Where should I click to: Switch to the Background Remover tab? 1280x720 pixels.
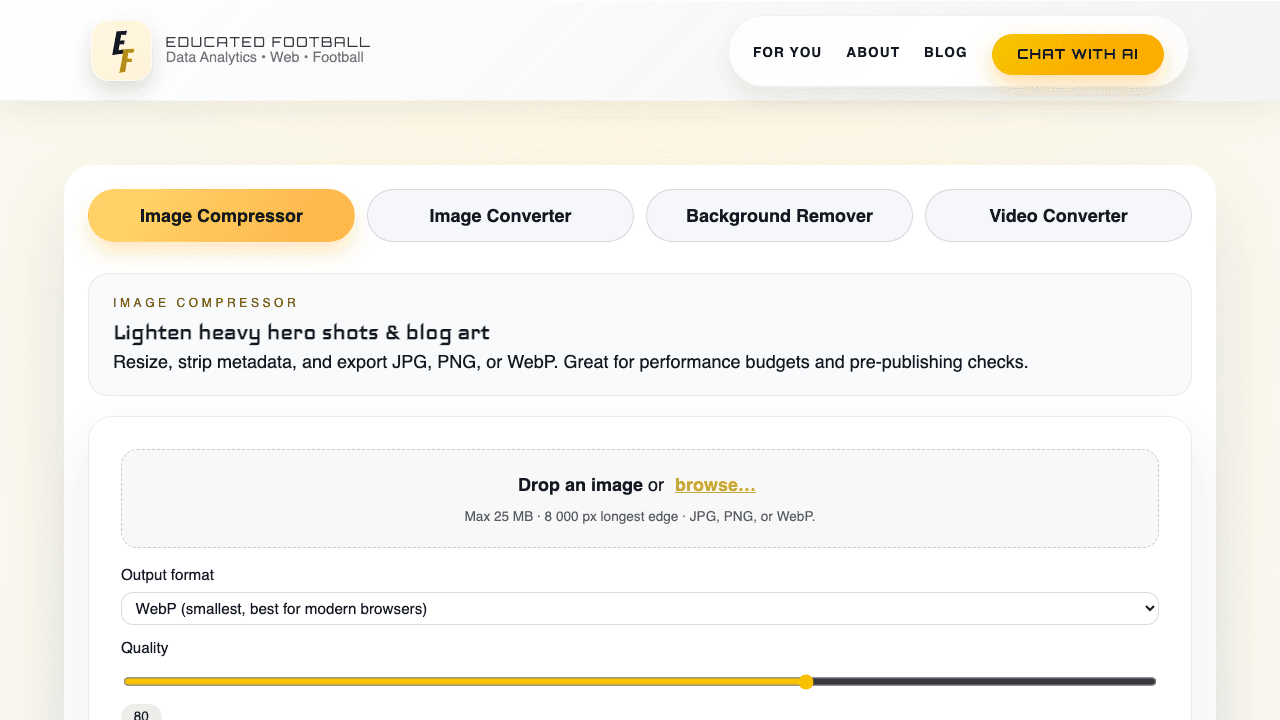[x=779, y=216]
